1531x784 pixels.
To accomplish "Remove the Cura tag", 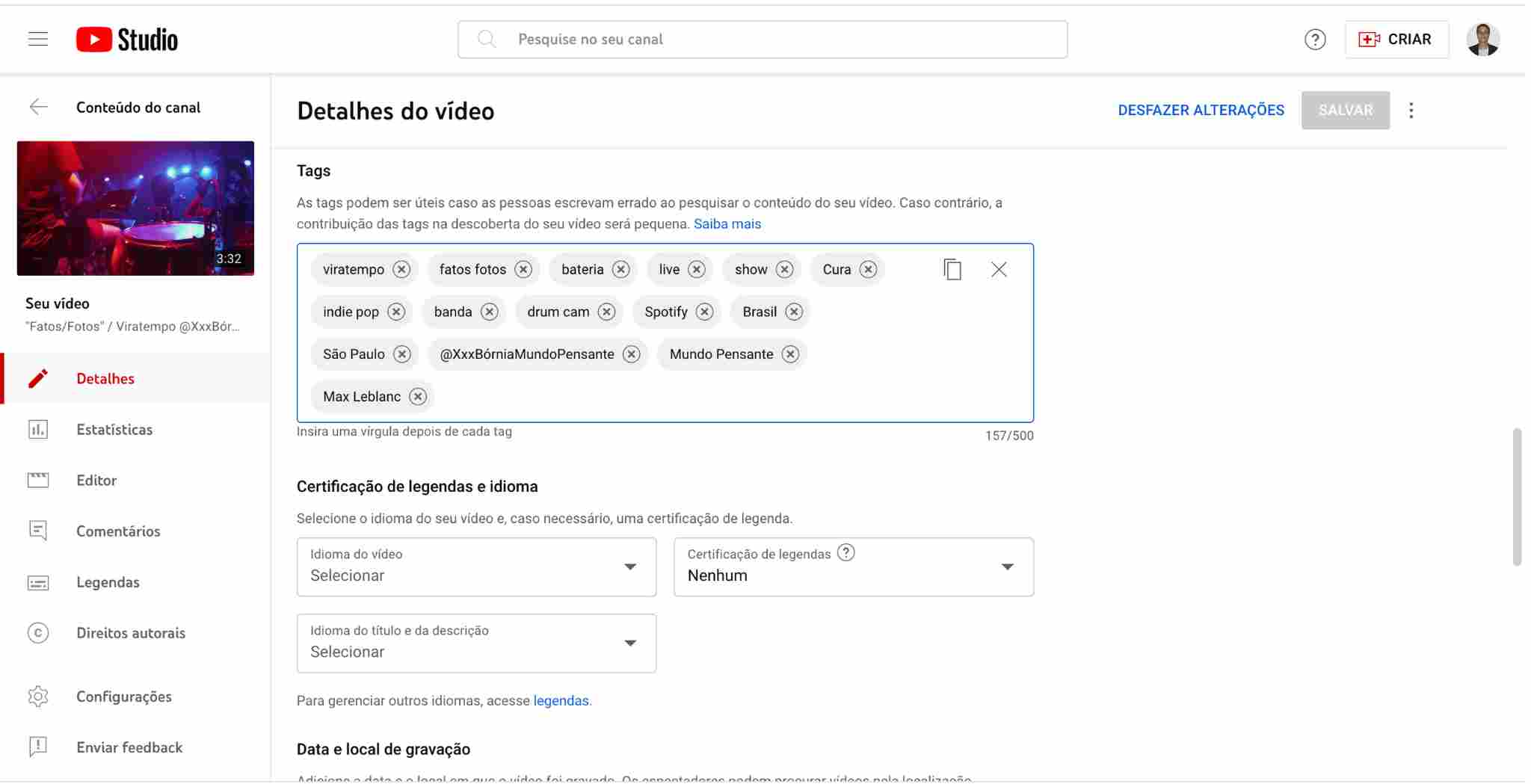I will tap(868, 269).
